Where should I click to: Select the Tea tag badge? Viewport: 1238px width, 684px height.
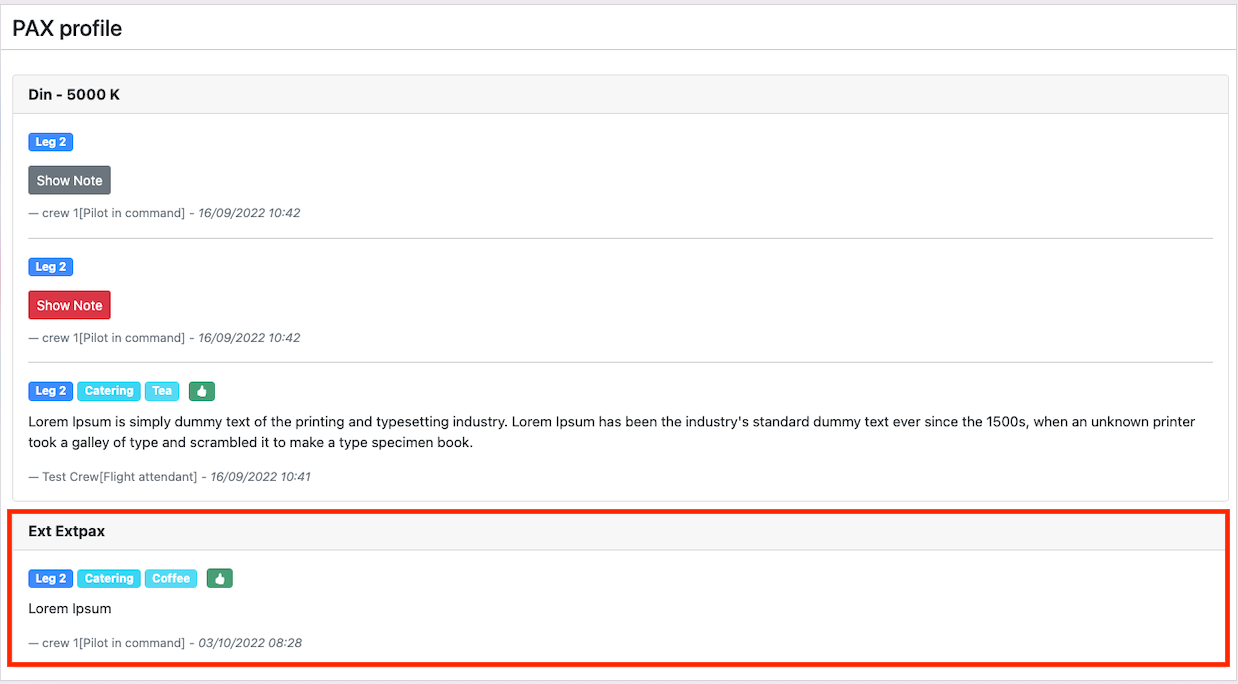[162, 391]
